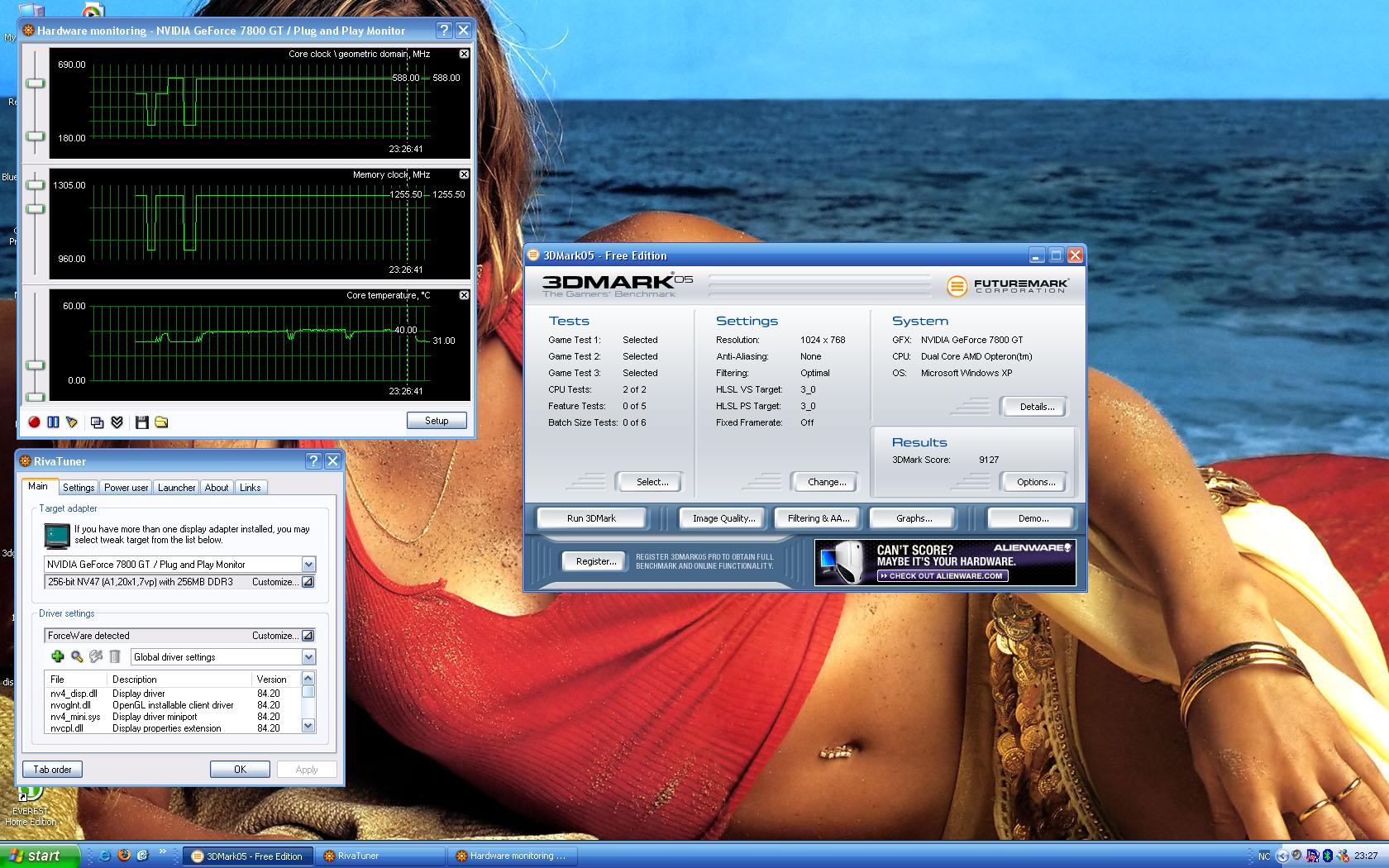Click the clear history pencil icon
This screenshot has height=868, width=1389.
pos(72,422)
